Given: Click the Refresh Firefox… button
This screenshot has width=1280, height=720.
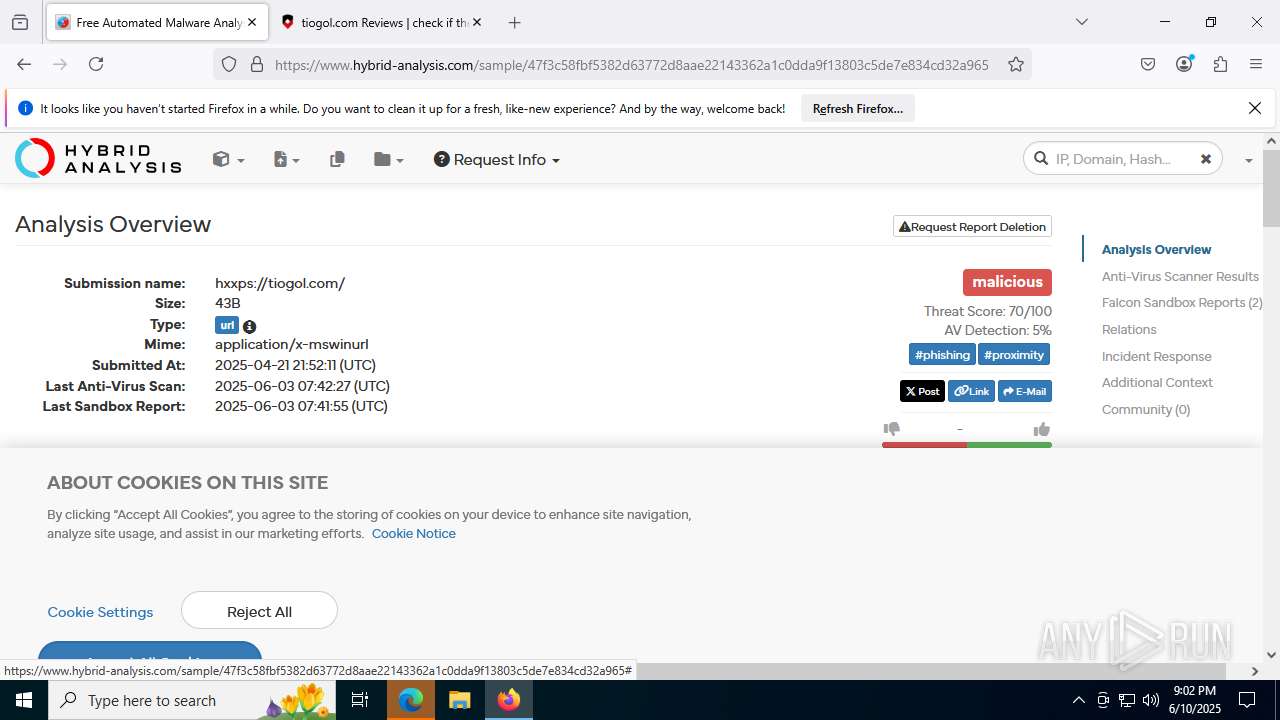Looking at the screenshot, I should click(x=858, y=109).
